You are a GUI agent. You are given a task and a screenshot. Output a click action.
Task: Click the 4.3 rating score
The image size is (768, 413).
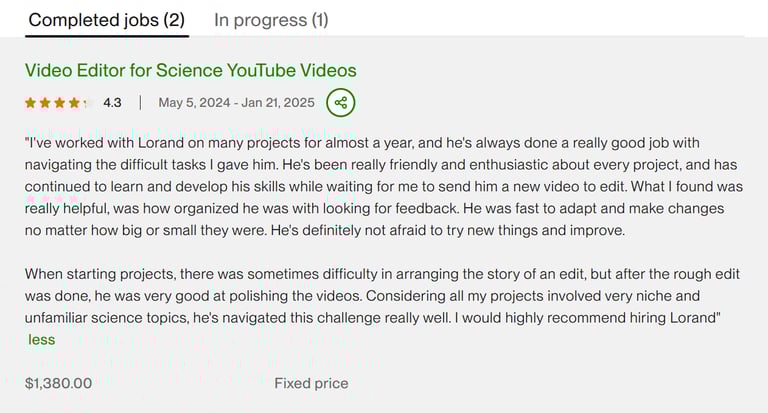click(x=112, y=102)
